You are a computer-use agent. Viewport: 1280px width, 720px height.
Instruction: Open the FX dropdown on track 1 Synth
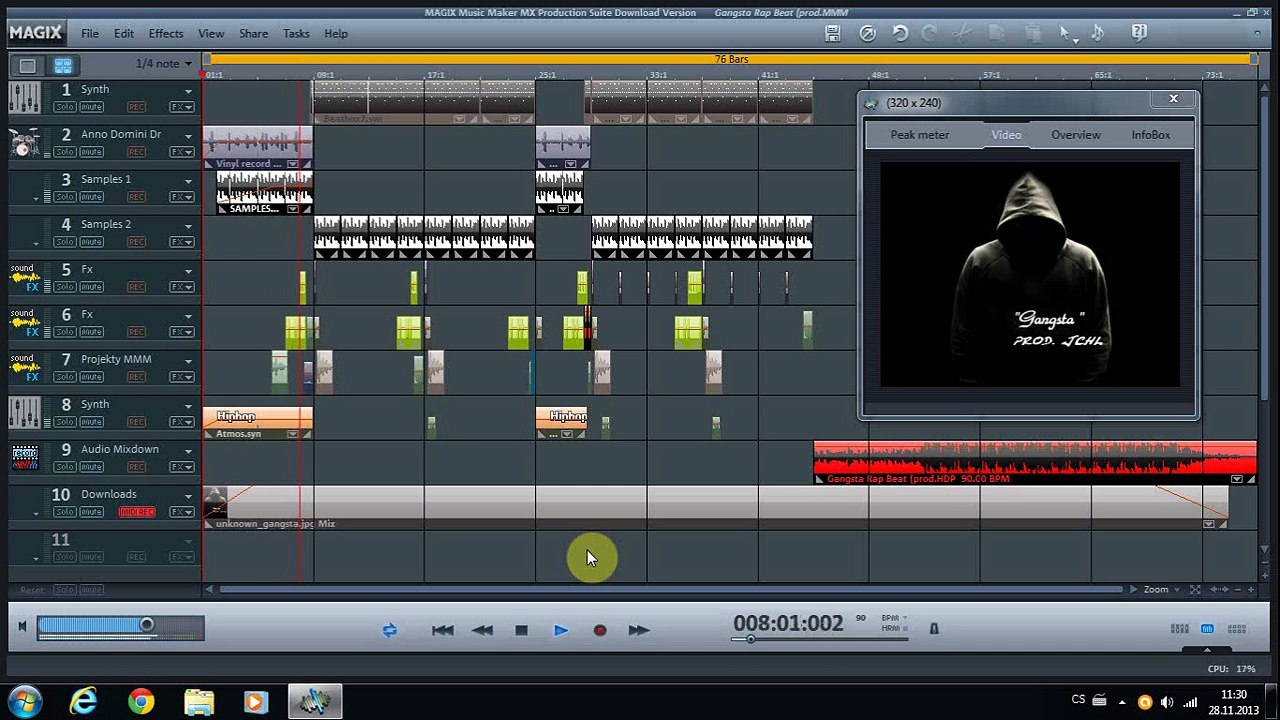click(x=182, y=107)
